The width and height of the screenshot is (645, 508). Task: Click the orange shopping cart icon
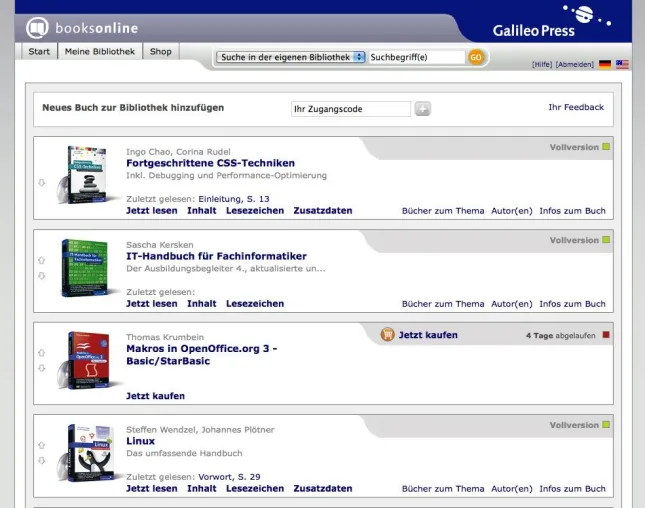coord(387,334)
